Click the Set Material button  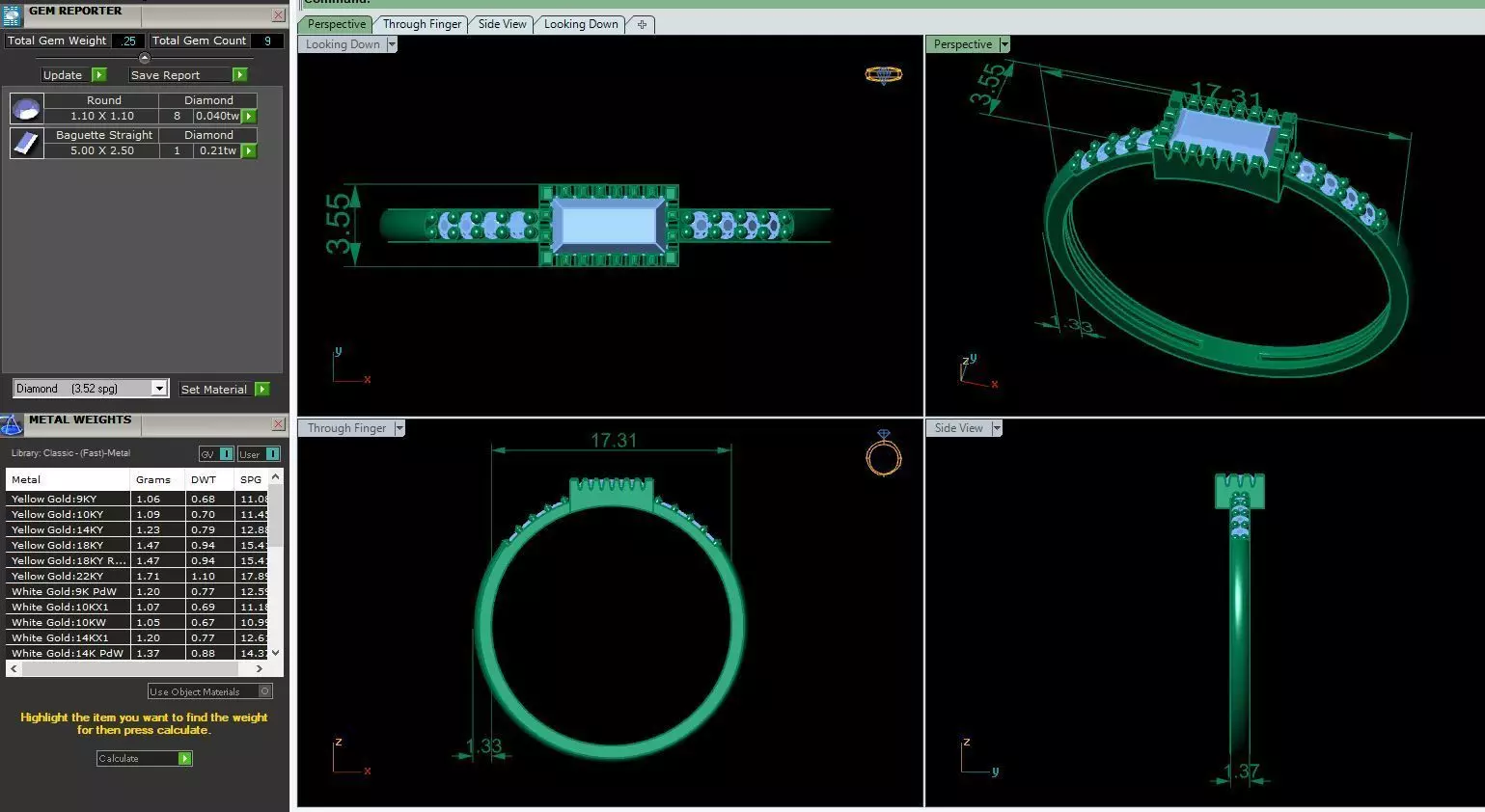point(217,390)
